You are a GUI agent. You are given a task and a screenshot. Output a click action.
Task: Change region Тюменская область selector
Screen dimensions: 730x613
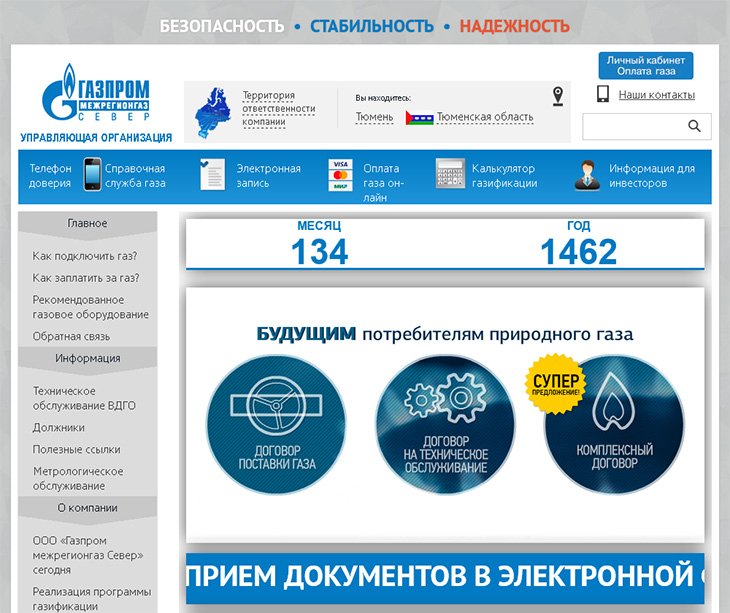point(485,117)
